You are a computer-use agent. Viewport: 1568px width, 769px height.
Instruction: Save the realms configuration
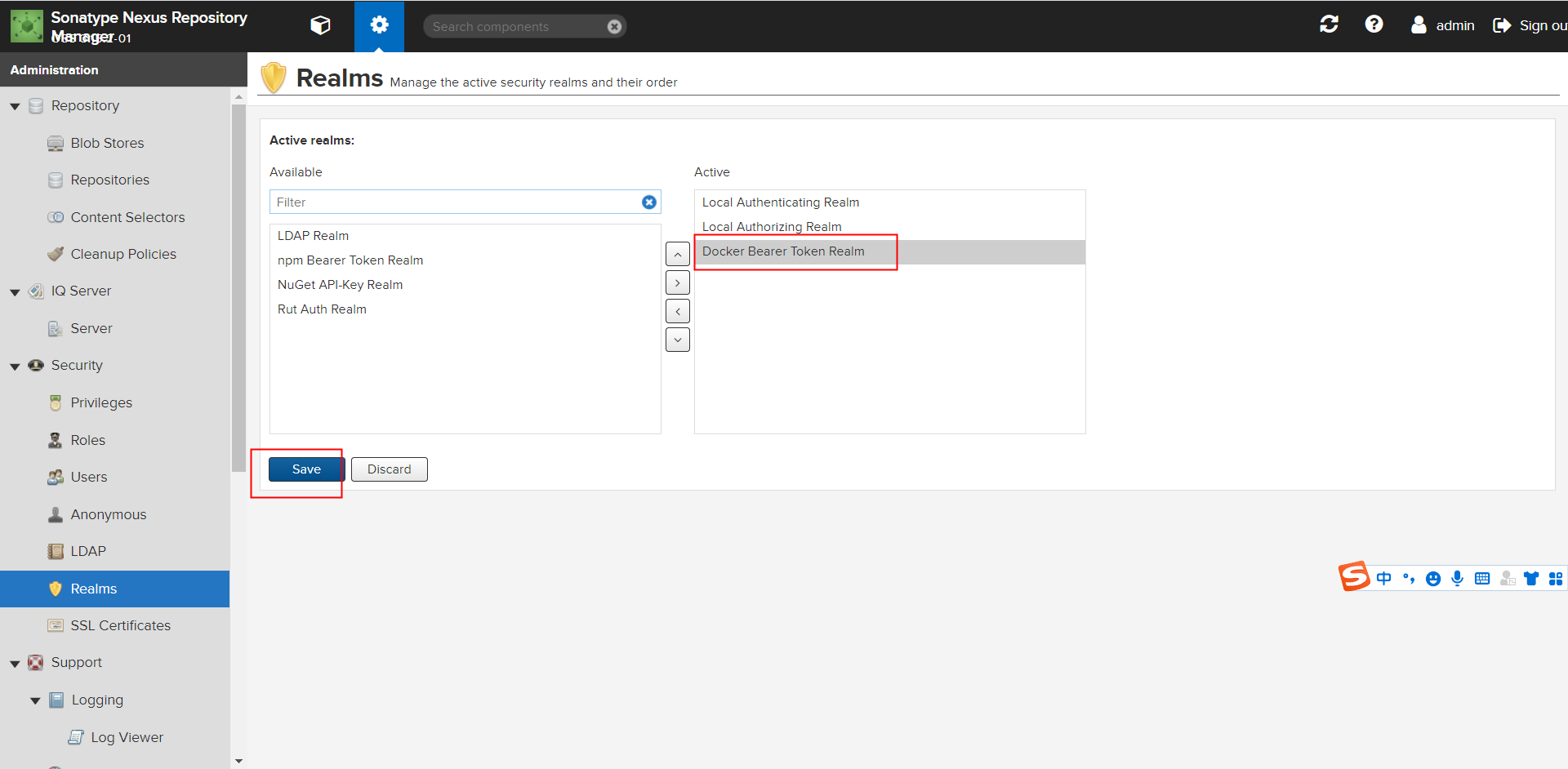coord(306,469)
